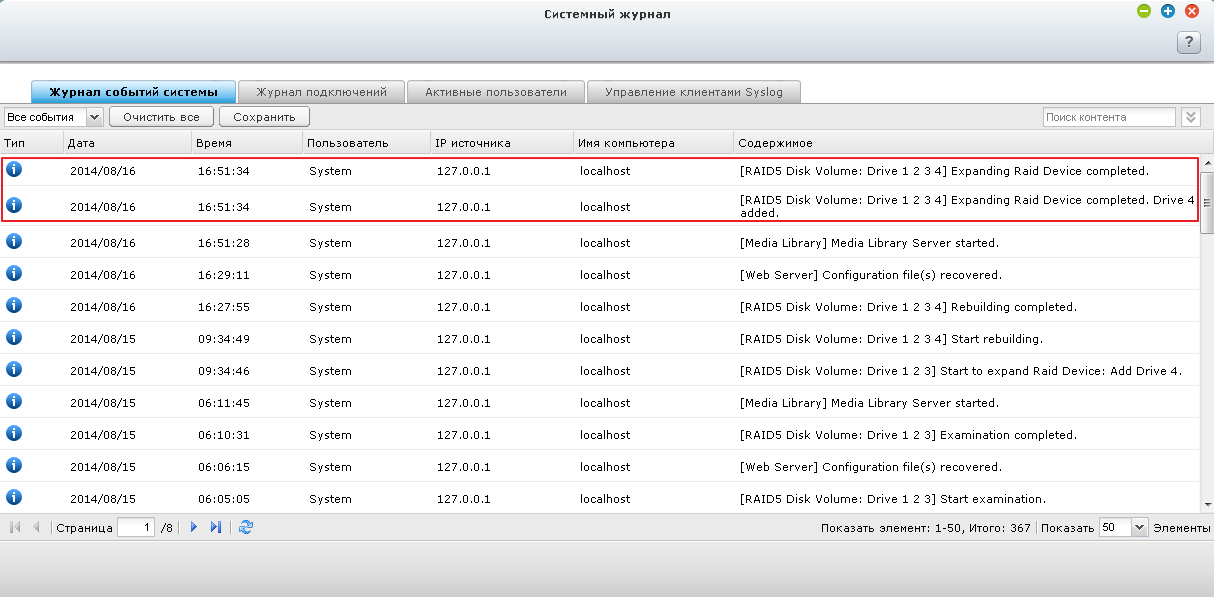The height and width of the screenshot is (597, 1214).
Task: Click info icon of the 16:29:11 row
Action: click(14, 273)
